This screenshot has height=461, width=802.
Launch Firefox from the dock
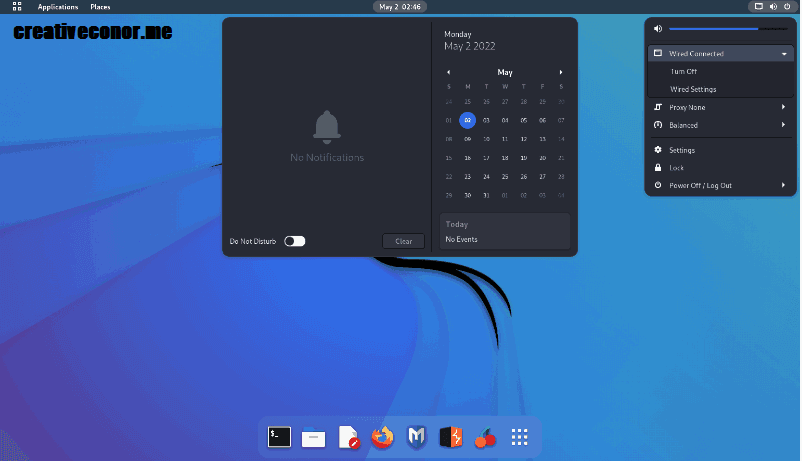(x=383, y=437)
